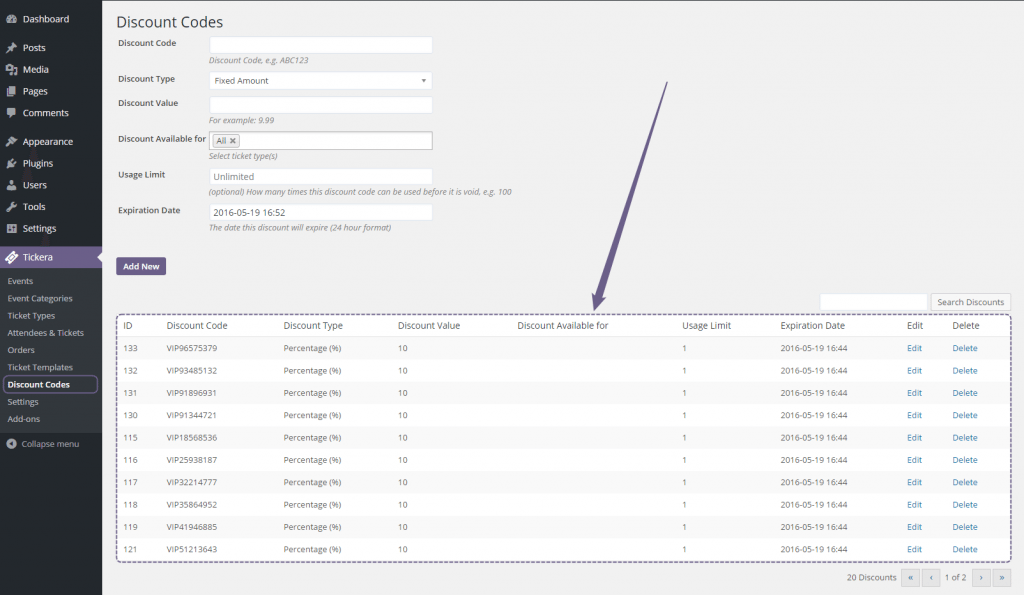1024x595 pixels.
Task: Click the Dashboard gauge icon
Action: [x=11, y=19]
